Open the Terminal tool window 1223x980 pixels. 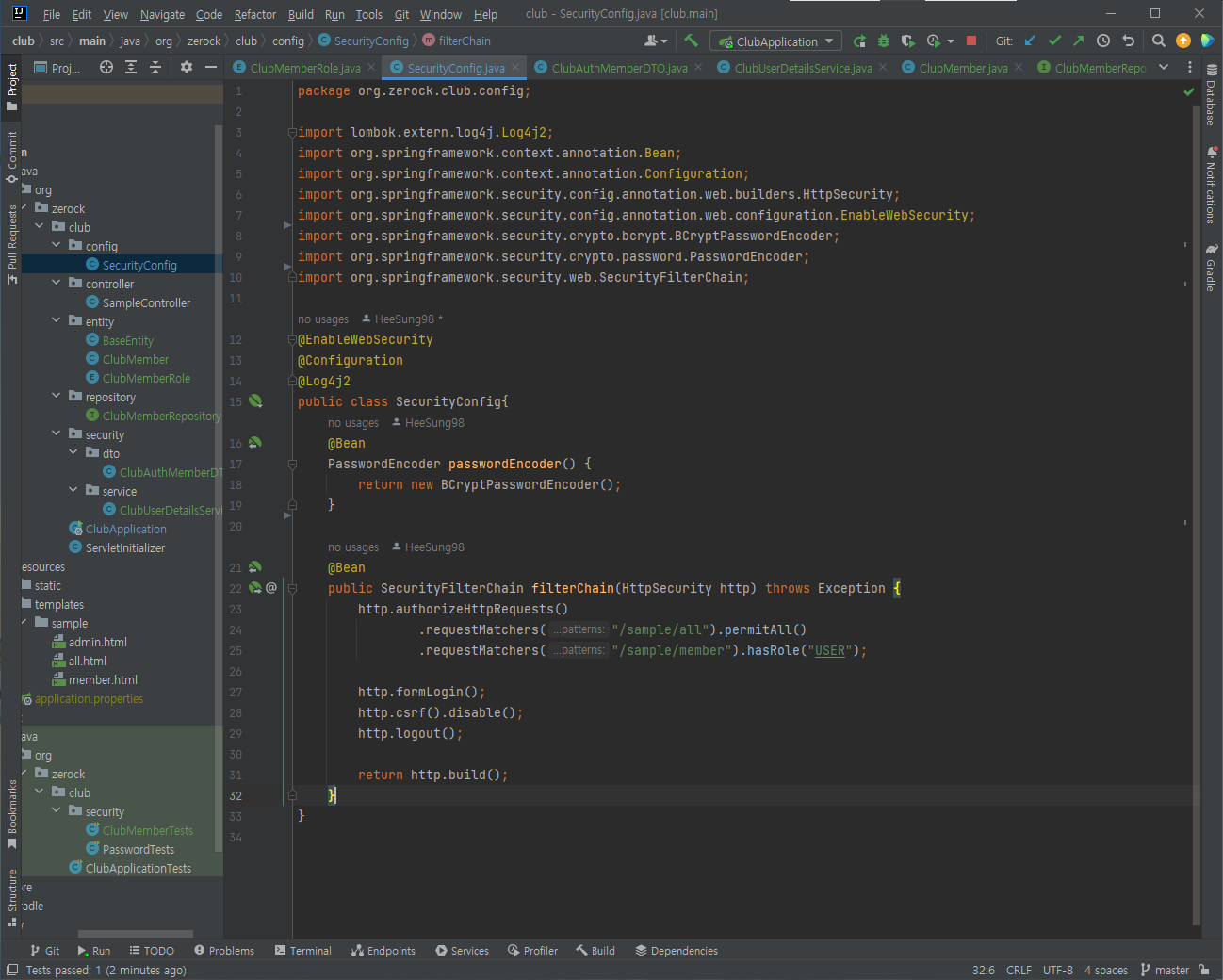[x=302, y=951]
